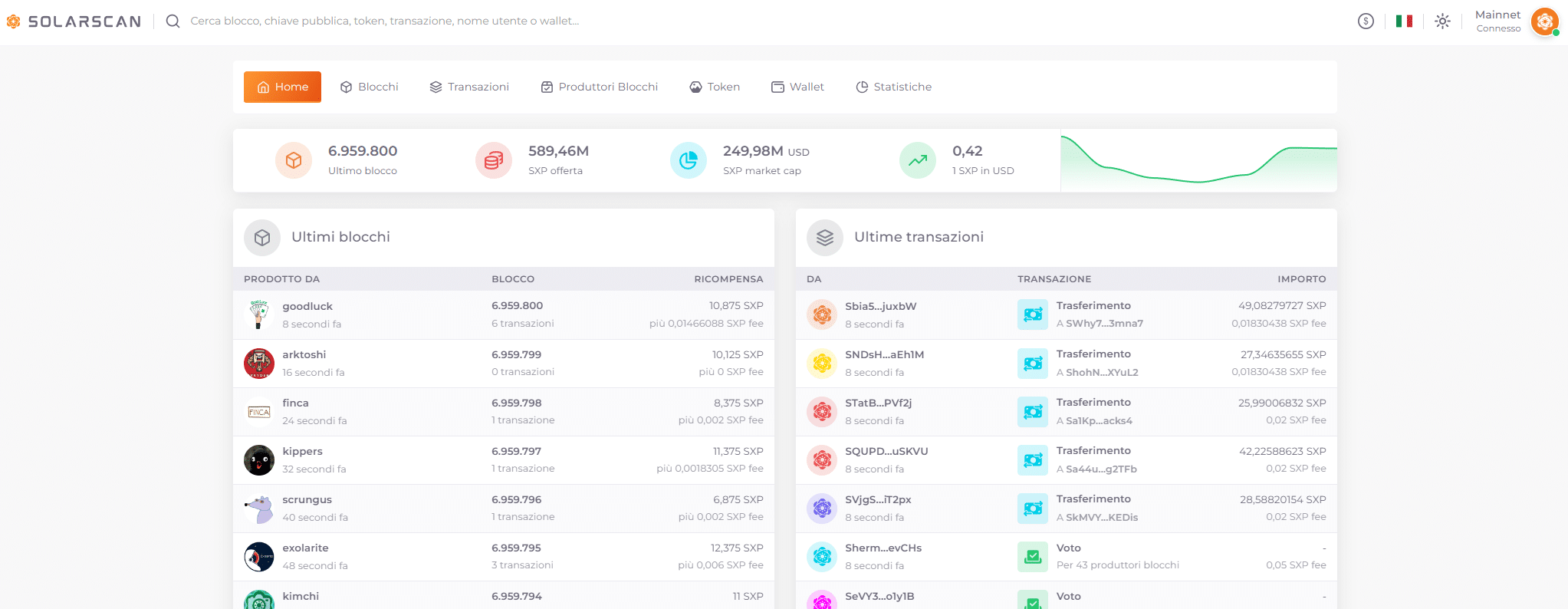This screenshot has height=609, width=1568.
Task: Open recipient wallet SkMVY...KEDis
Action: coord(1102,517)
